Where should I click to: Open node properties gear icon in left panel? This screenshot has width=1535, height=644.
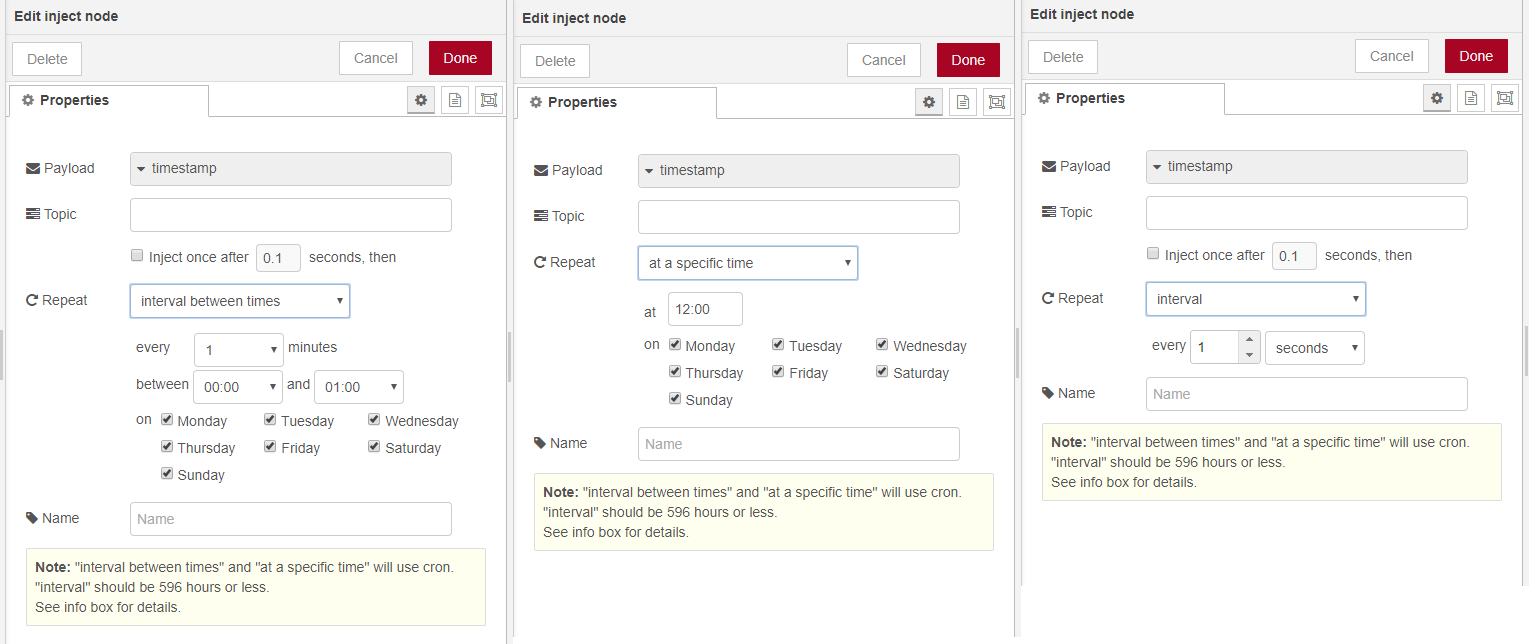click(x=421, y=100)
